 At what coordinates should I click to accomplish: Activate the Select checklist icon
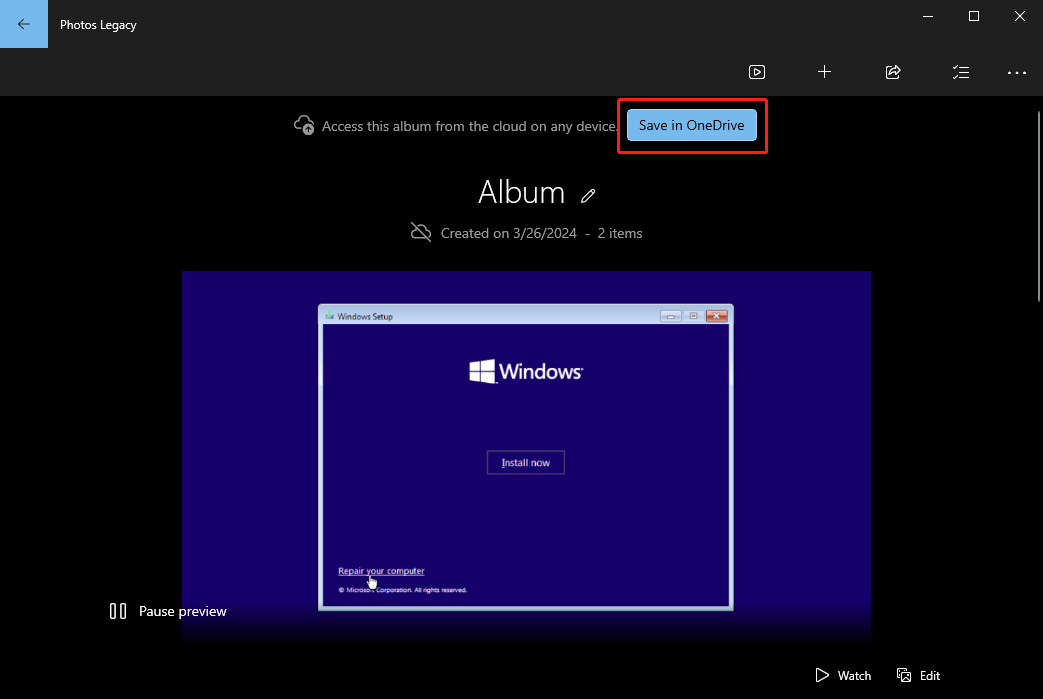coord(960,72)
